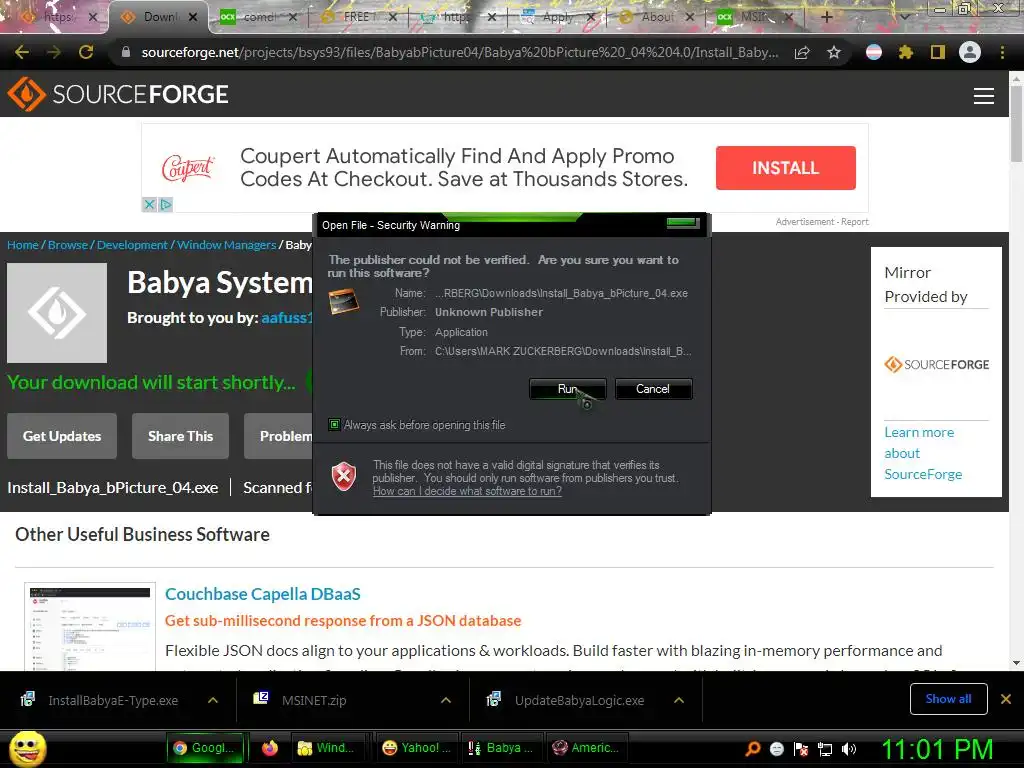Click the volume speaker tray icon
Viewport: 1024px width, 768px height.
point(848,749)
